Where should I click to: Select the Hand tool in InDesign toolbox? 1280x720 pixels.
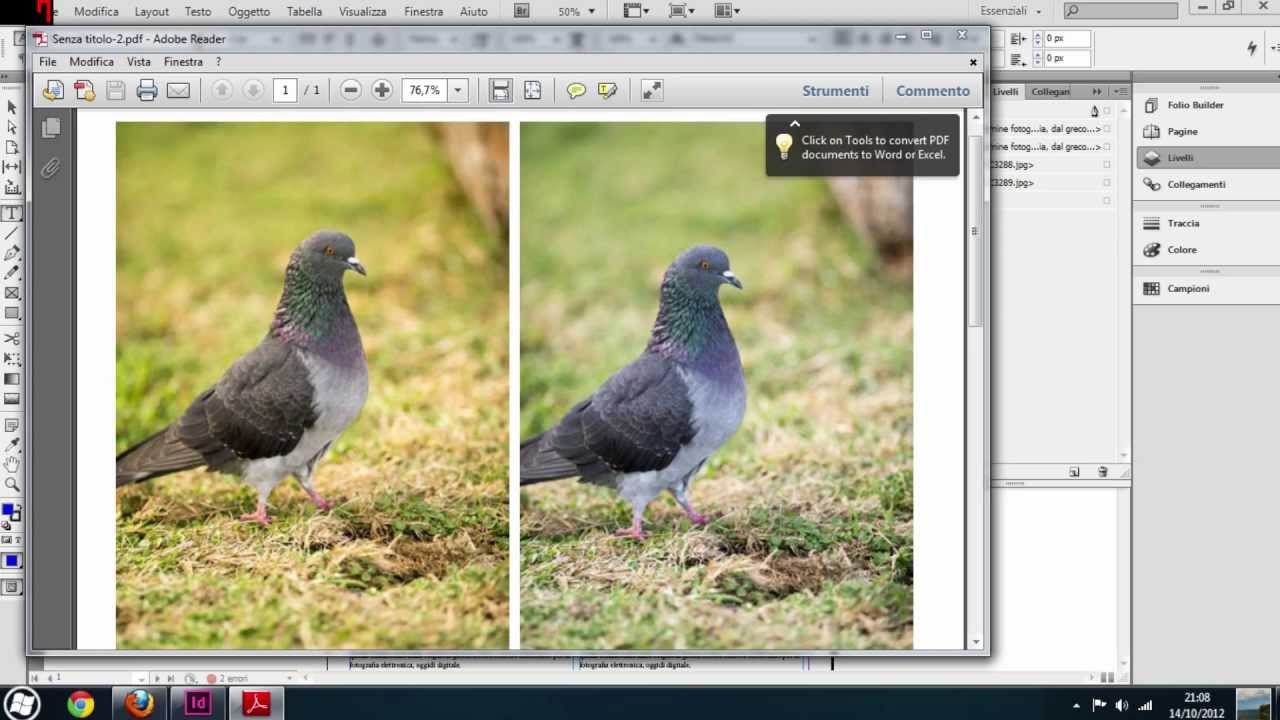pyautogui.click(x=12, y=464)
